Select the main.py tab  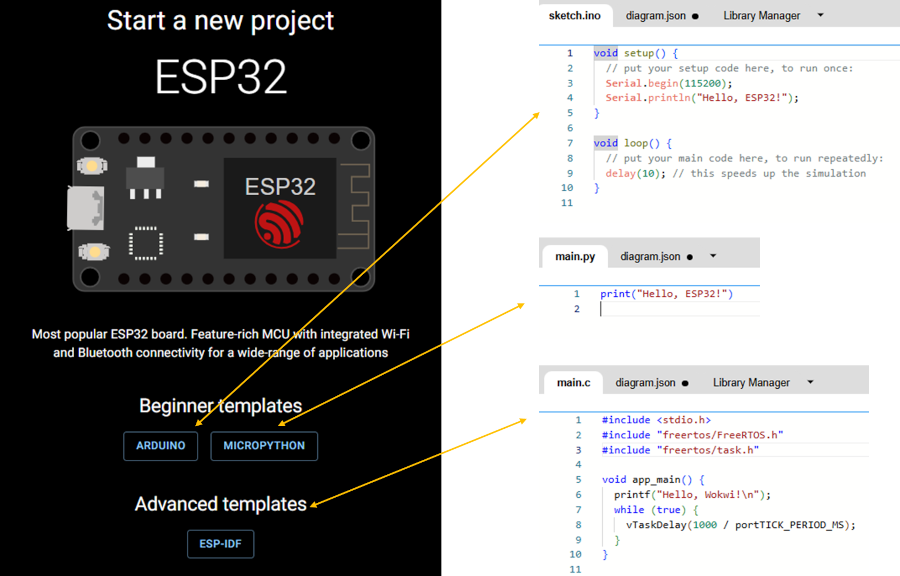tap(575, 256)
